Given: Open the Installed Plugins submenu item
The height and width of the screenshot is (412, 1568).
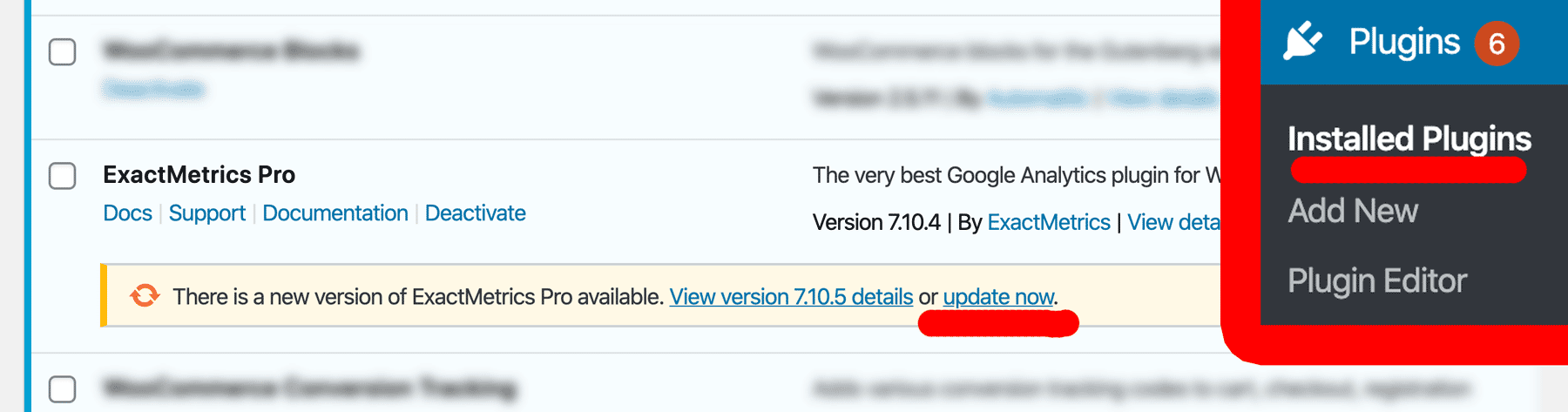Looking at the screenshot, I should point(1409,138).
